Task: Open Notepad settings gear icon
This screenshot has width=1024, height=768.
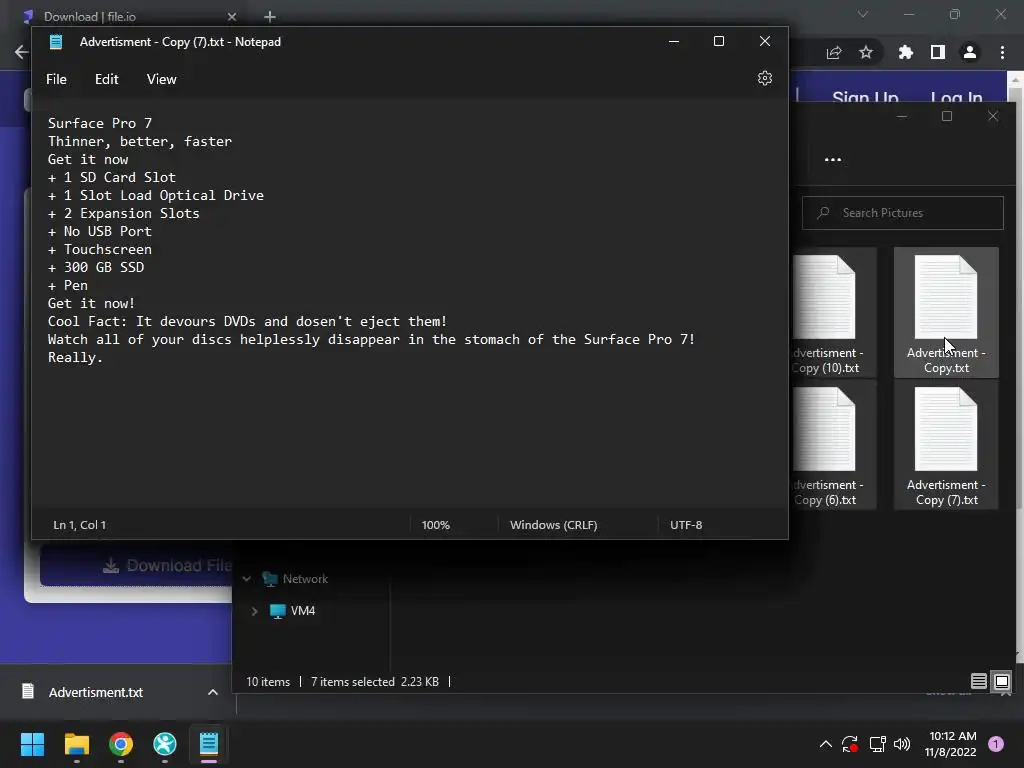Action: 765,78
